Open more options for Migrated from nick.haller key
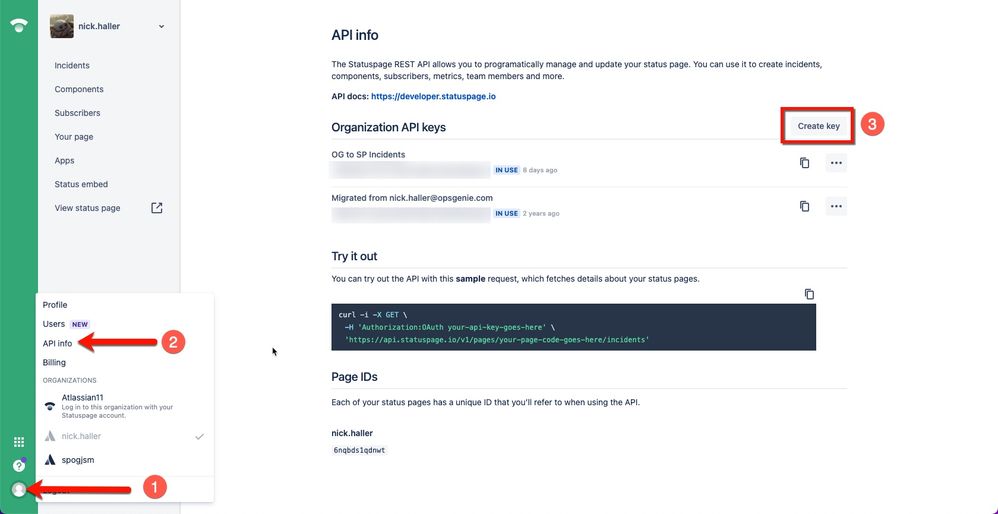Image resolution: width=998 pixels, height=514 pixels. coord(836,206)
